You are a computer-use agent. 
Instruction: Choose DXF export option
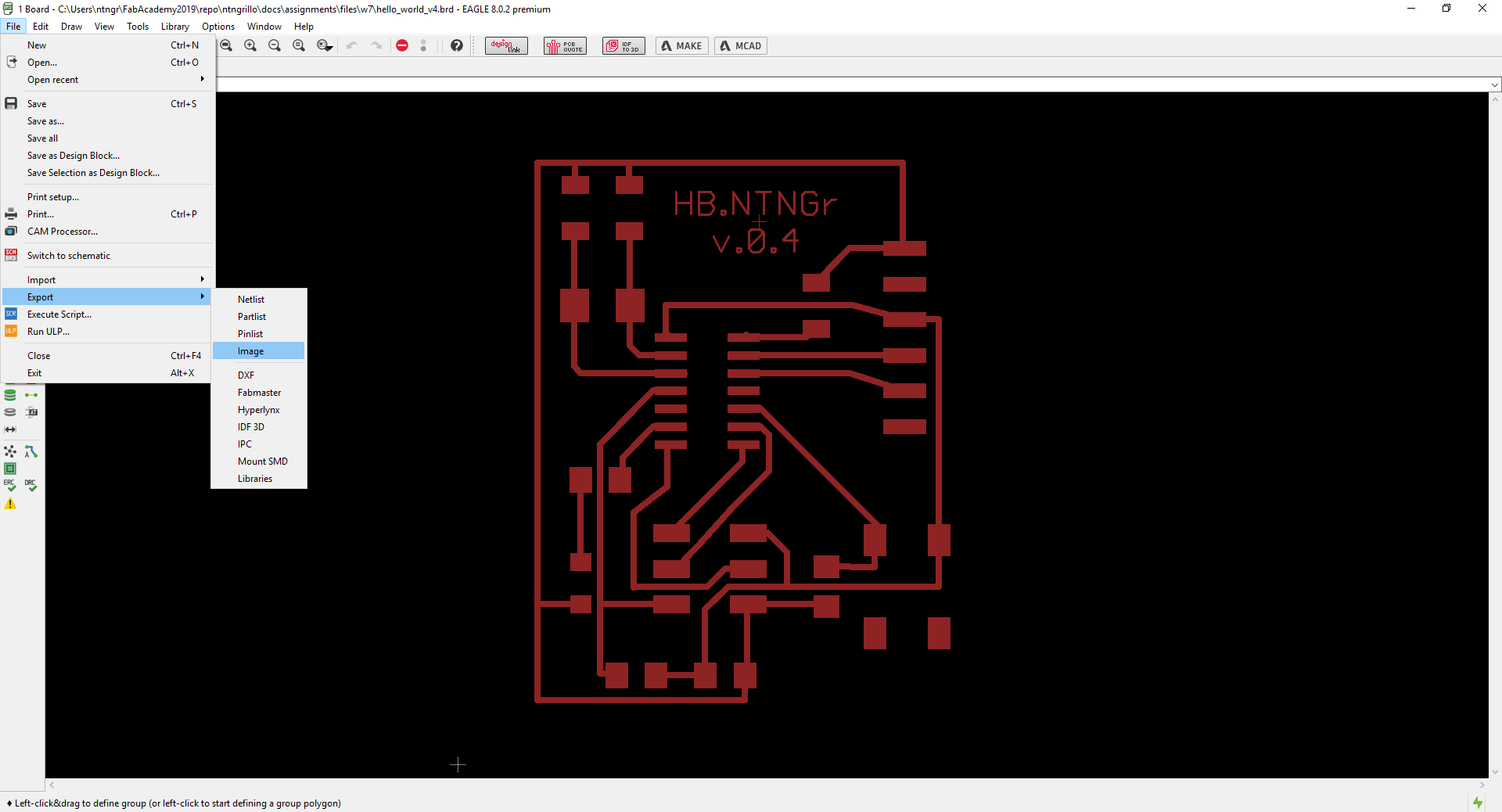(x=259, y=375)
